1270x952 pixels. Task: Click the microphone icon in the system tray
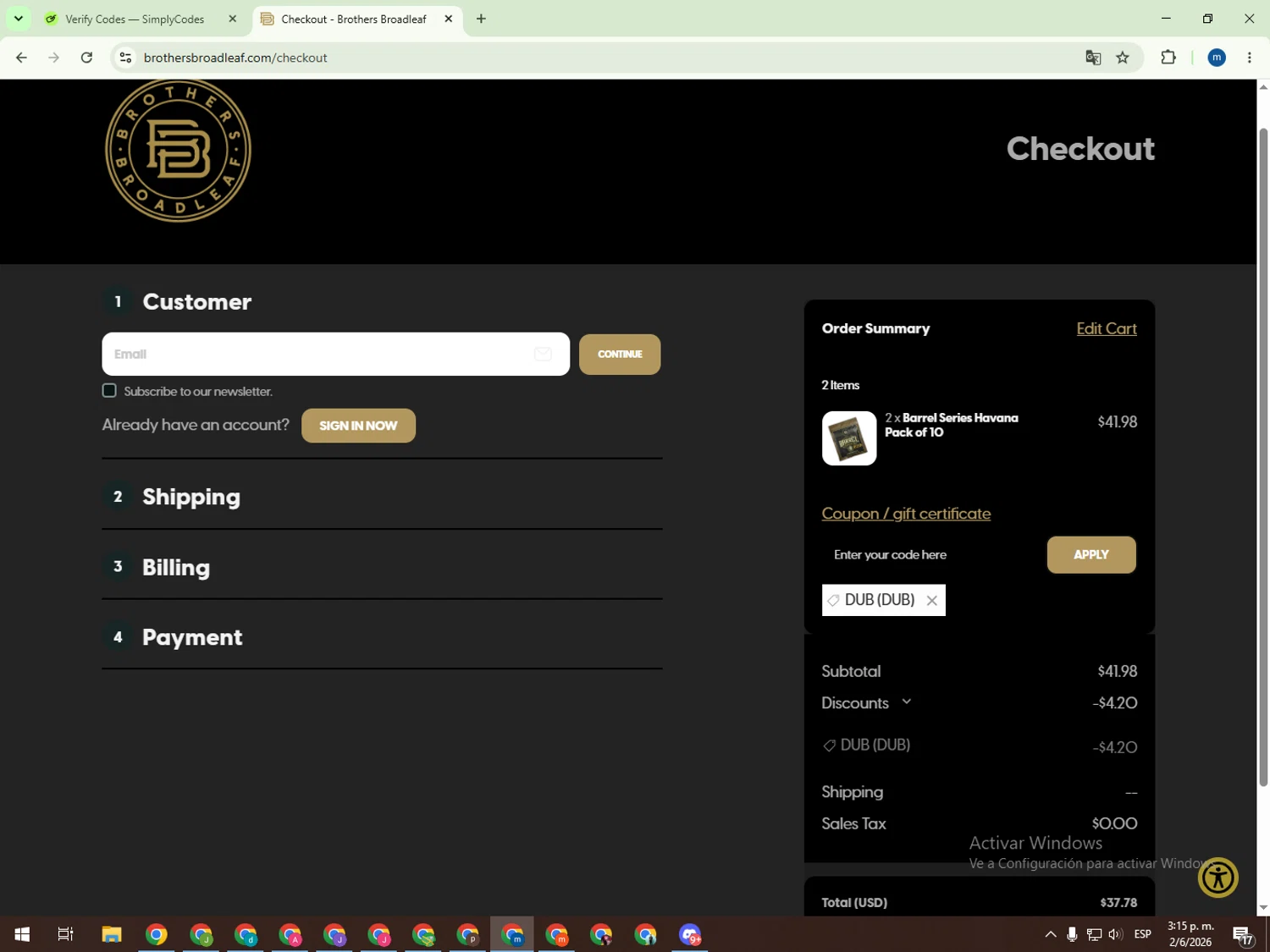coord(1072,934)
